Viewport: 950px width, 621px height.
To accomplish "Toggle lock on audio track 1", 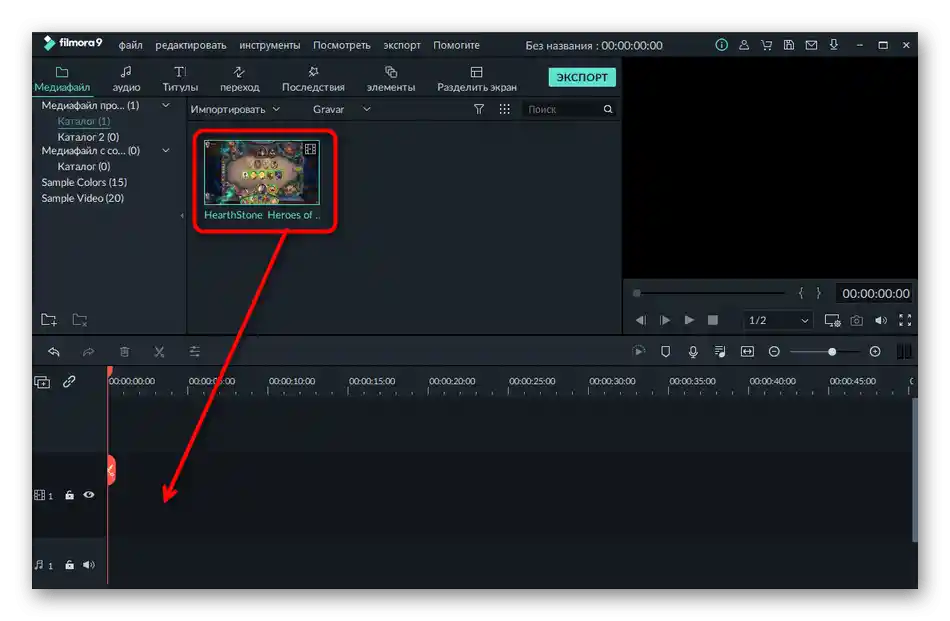I will click(70, 565).
